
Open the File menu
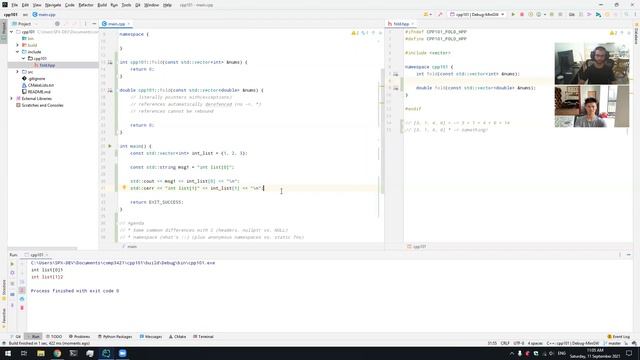pos(14,5)
